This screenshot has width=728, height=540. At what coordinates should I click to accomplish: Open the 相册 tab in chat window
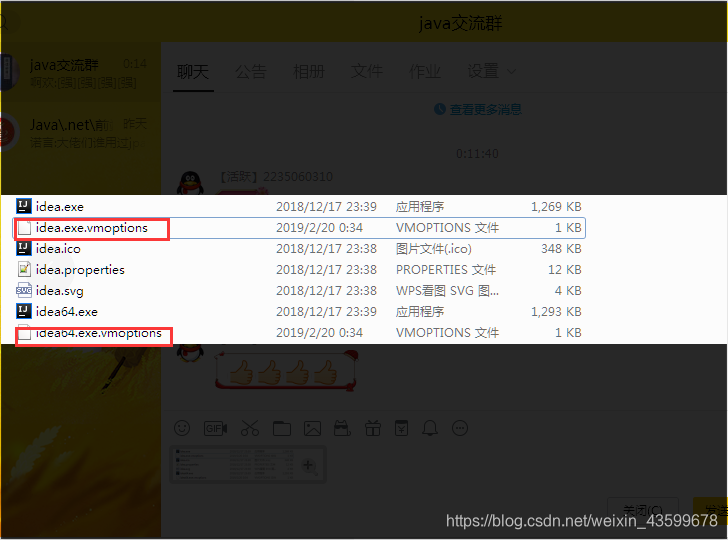[309, 72]
